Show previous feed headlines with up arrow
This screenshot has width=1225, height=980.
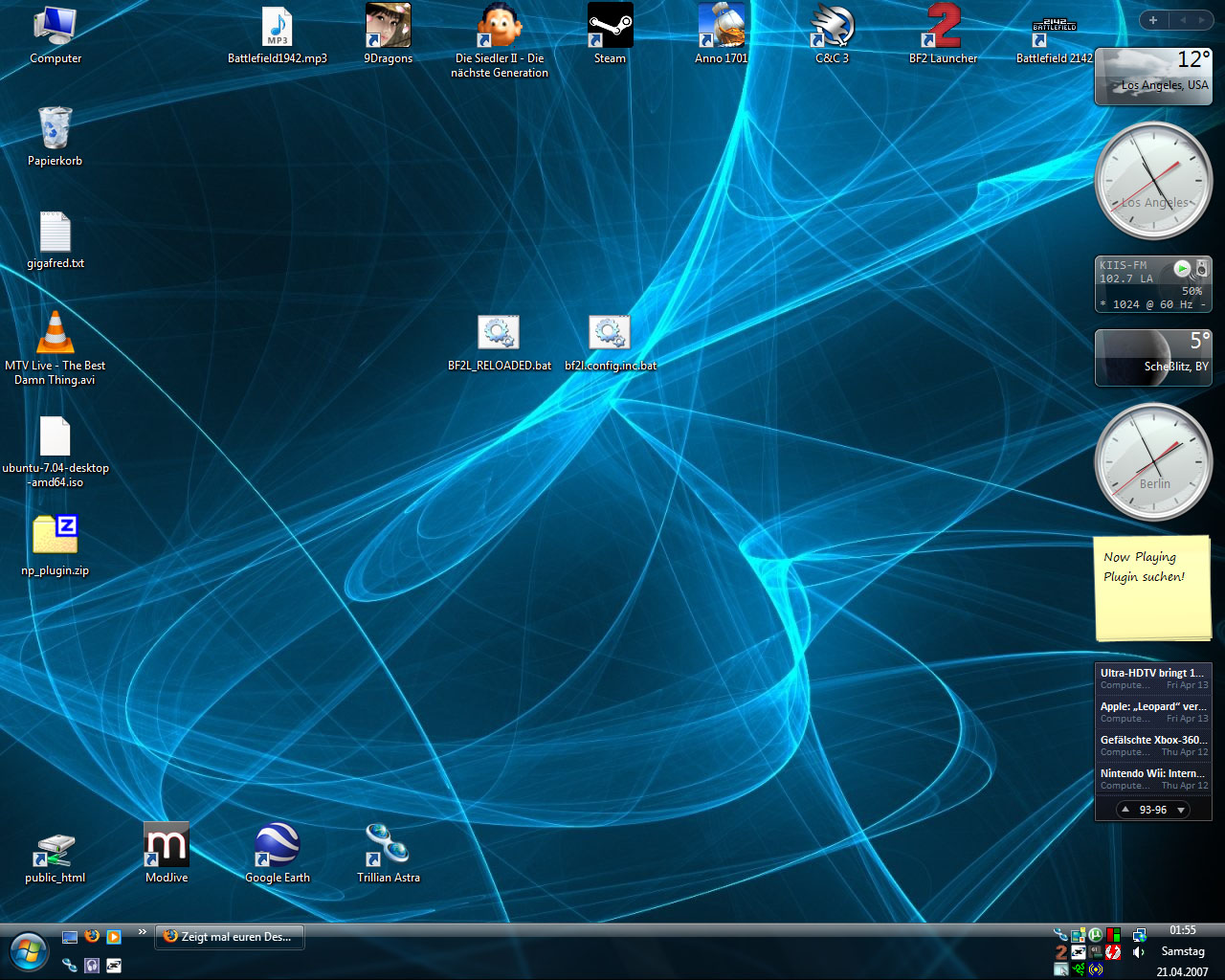1125,810
